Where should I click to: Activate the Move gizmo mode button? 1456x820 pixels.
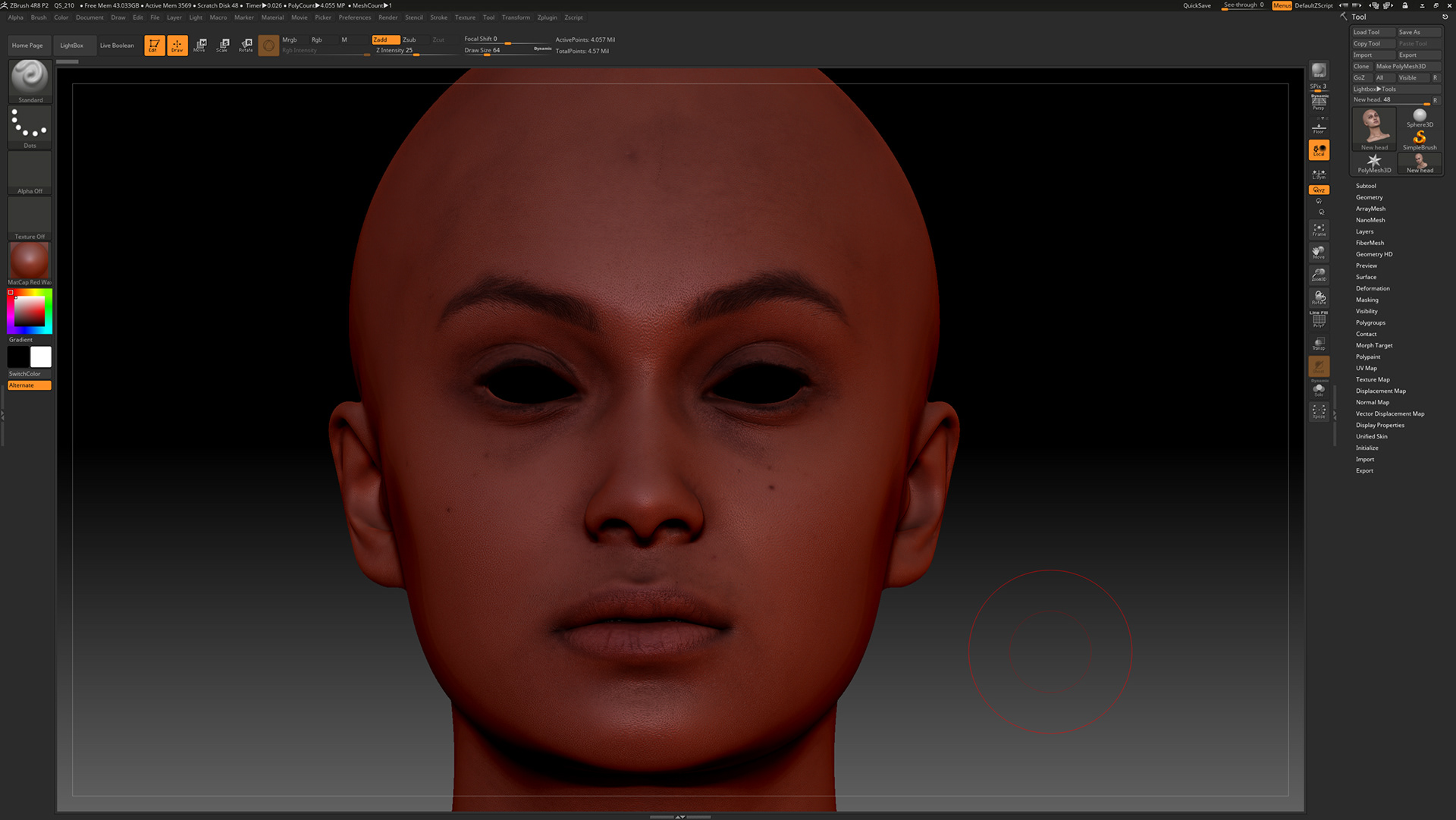[200, 45]
